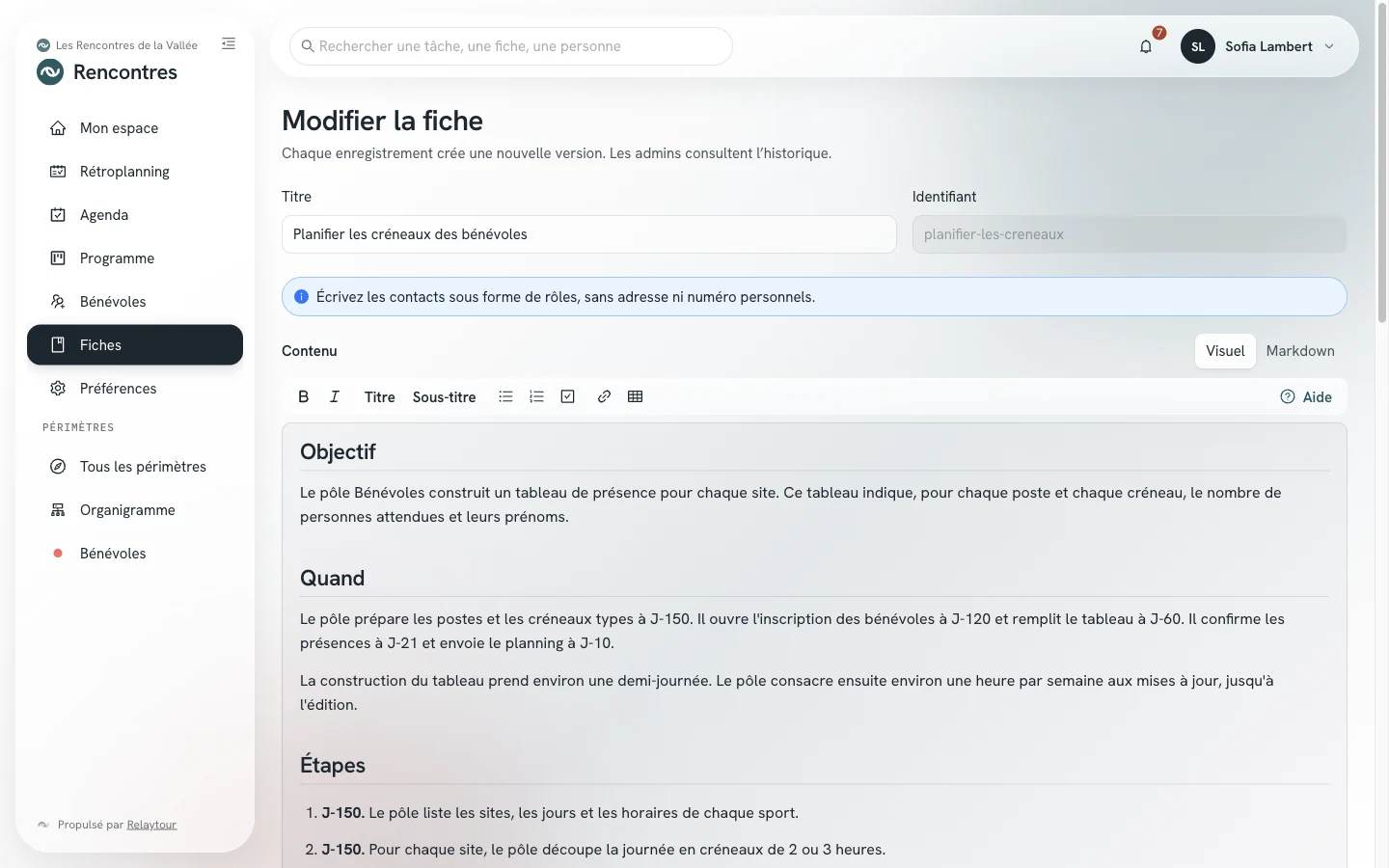The width and height of the screenshot is (1389, 868).
Task: Click the page vertical scrollbar
Action: [1382, 164]
